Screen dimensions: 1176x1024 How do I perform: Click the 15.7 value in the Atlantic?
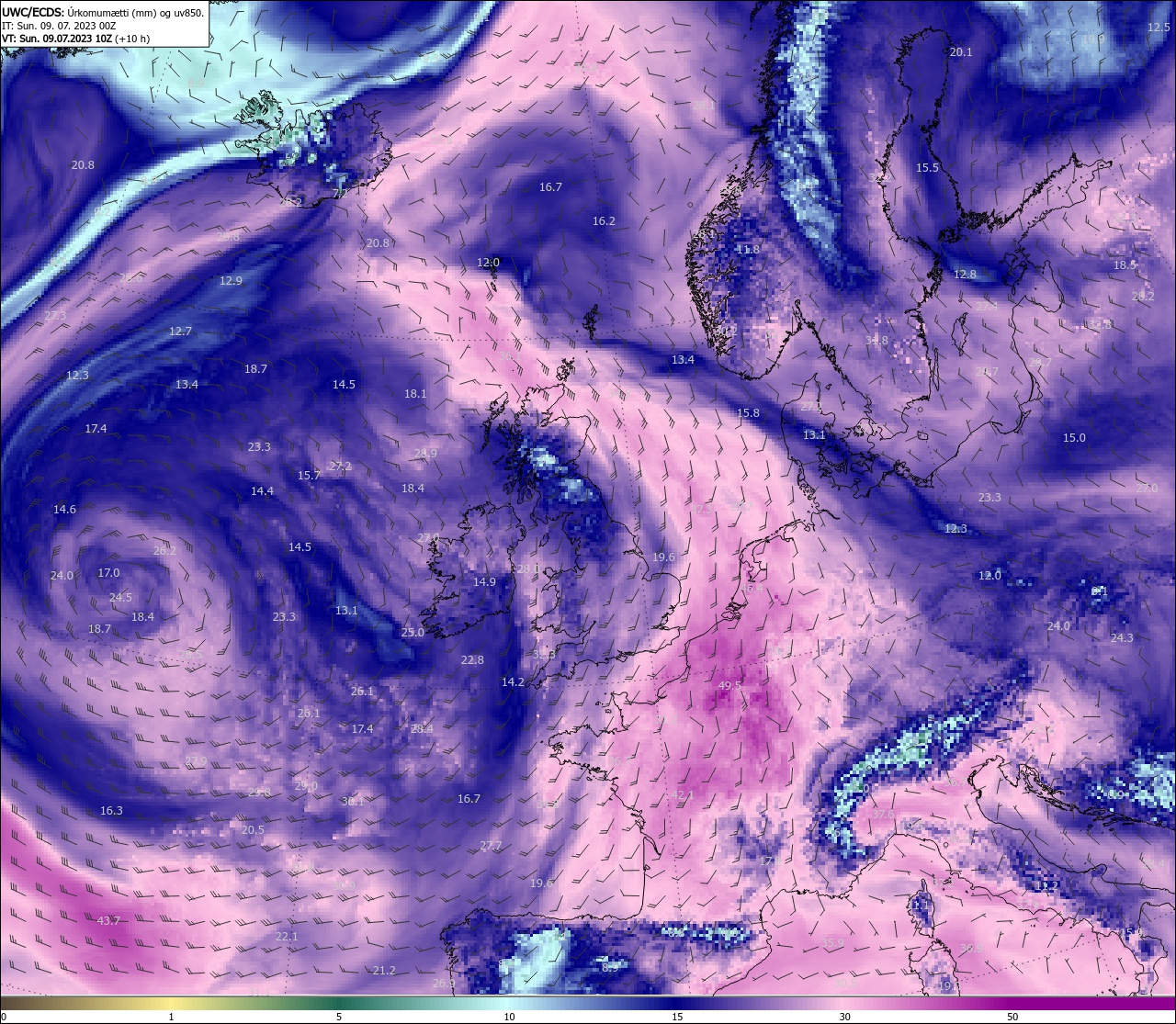(x=309, y=475)
